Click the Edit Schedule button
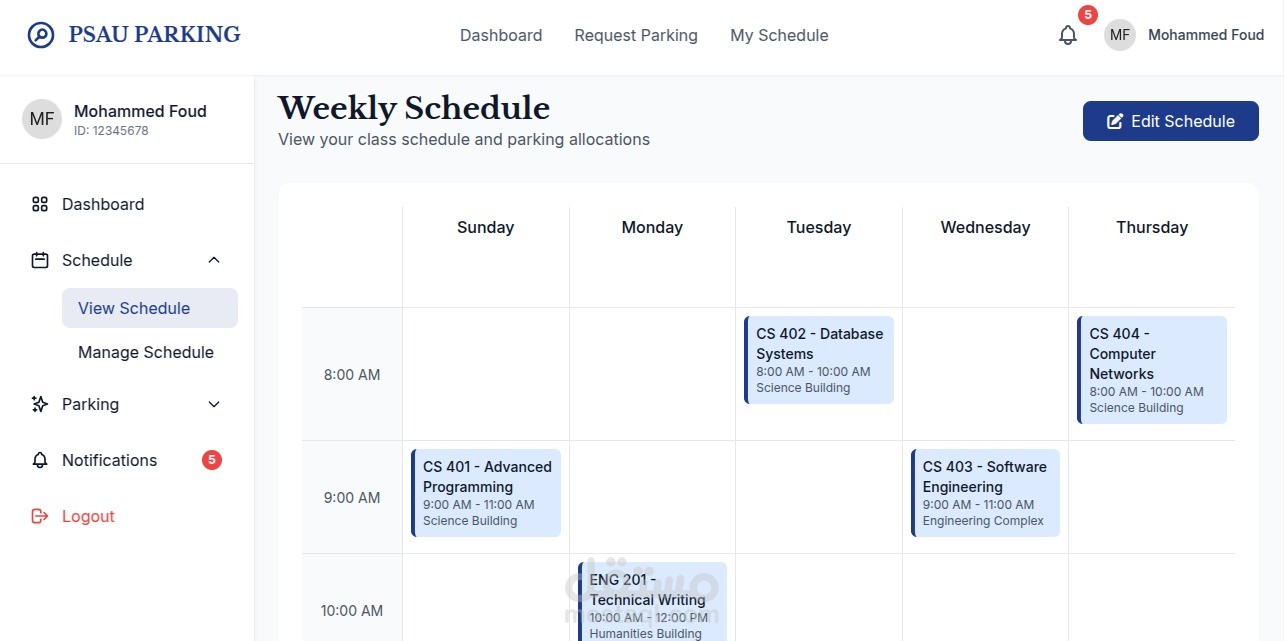Screen dimensions: 1284x641 tap(1171, 121)
